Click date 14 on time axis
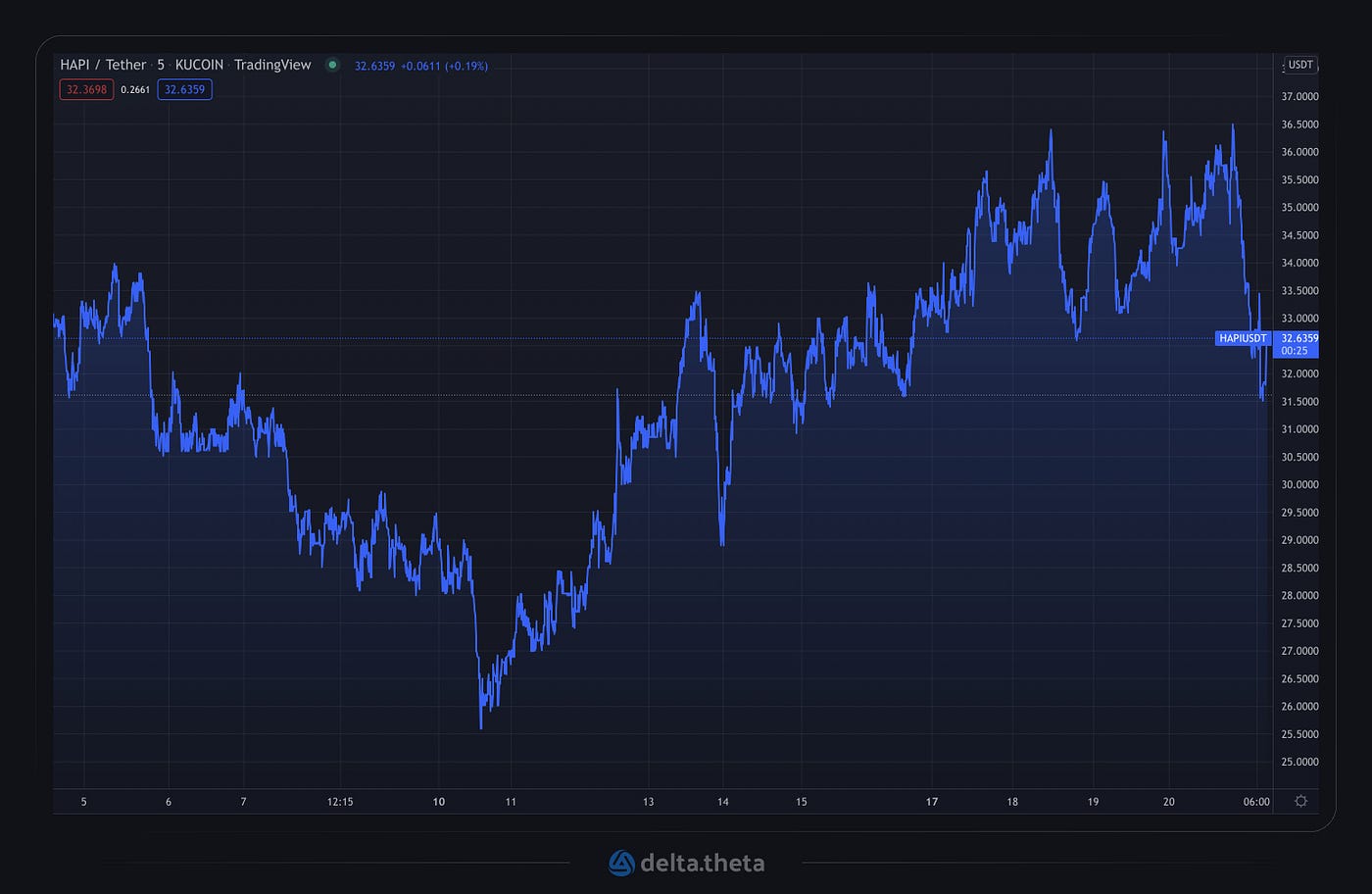 click(x=722, y=802)
